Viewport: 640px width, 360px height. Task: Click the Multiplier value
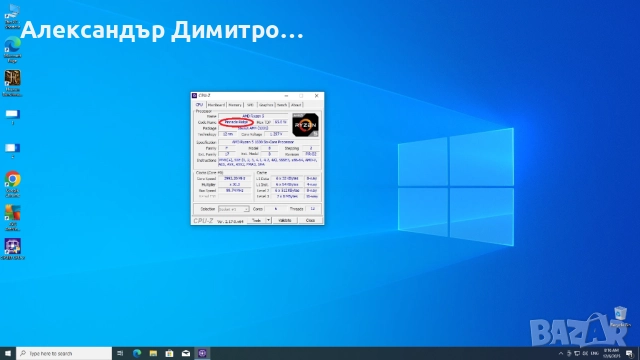(x=234, y=184)
